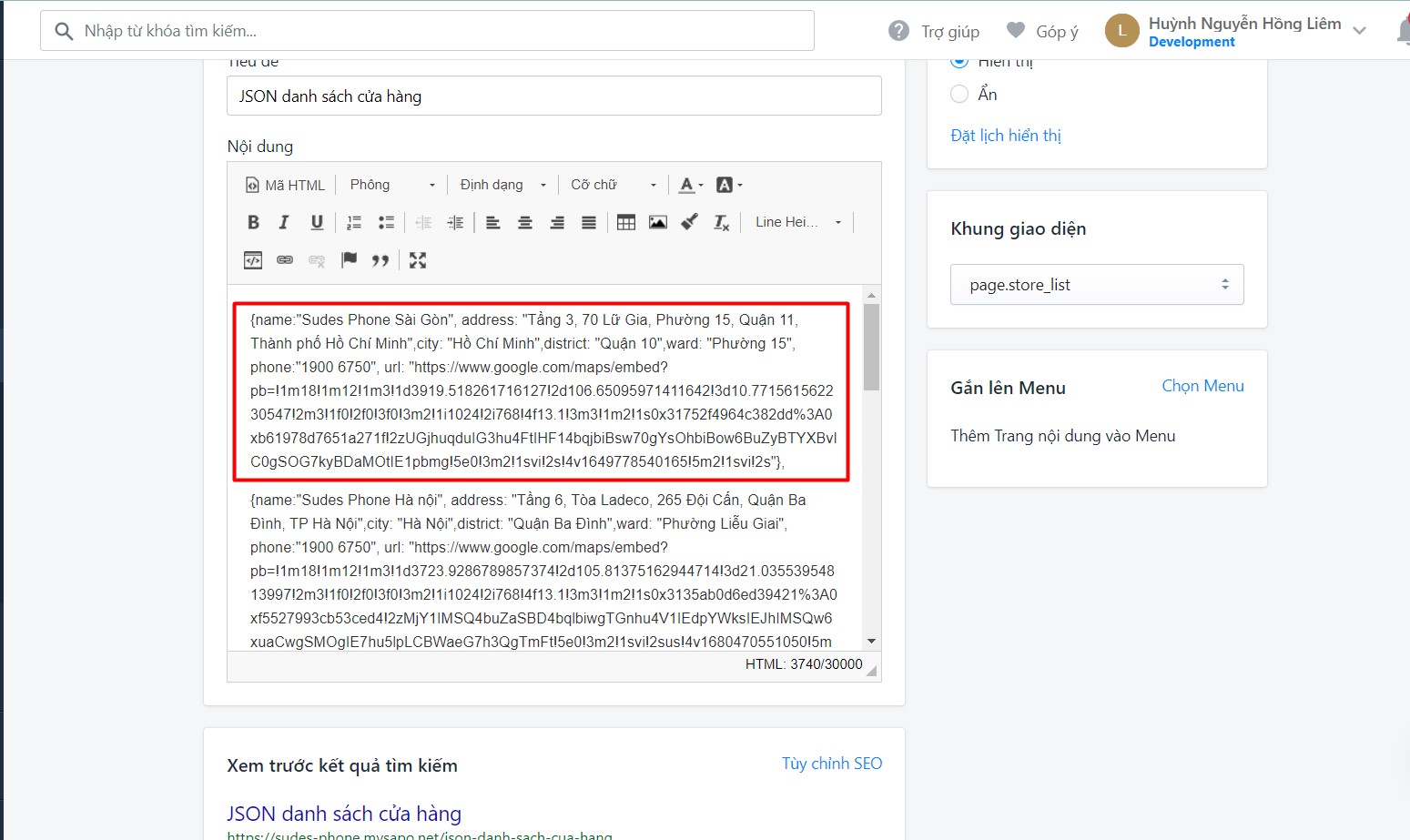This screenshot has height=840, width=1410.
Task: Expand the user account menu chevron
Action: click(1359, 31)
